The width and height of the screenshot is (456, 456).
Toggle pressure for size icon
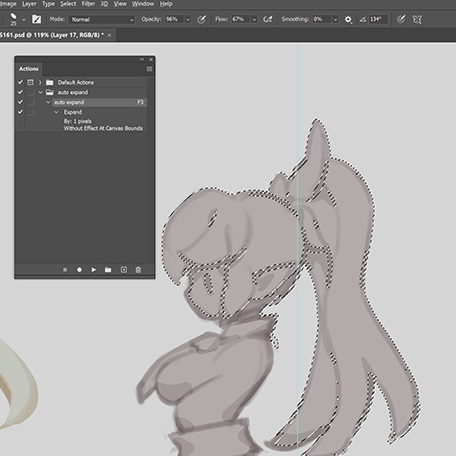click(401, 19)
